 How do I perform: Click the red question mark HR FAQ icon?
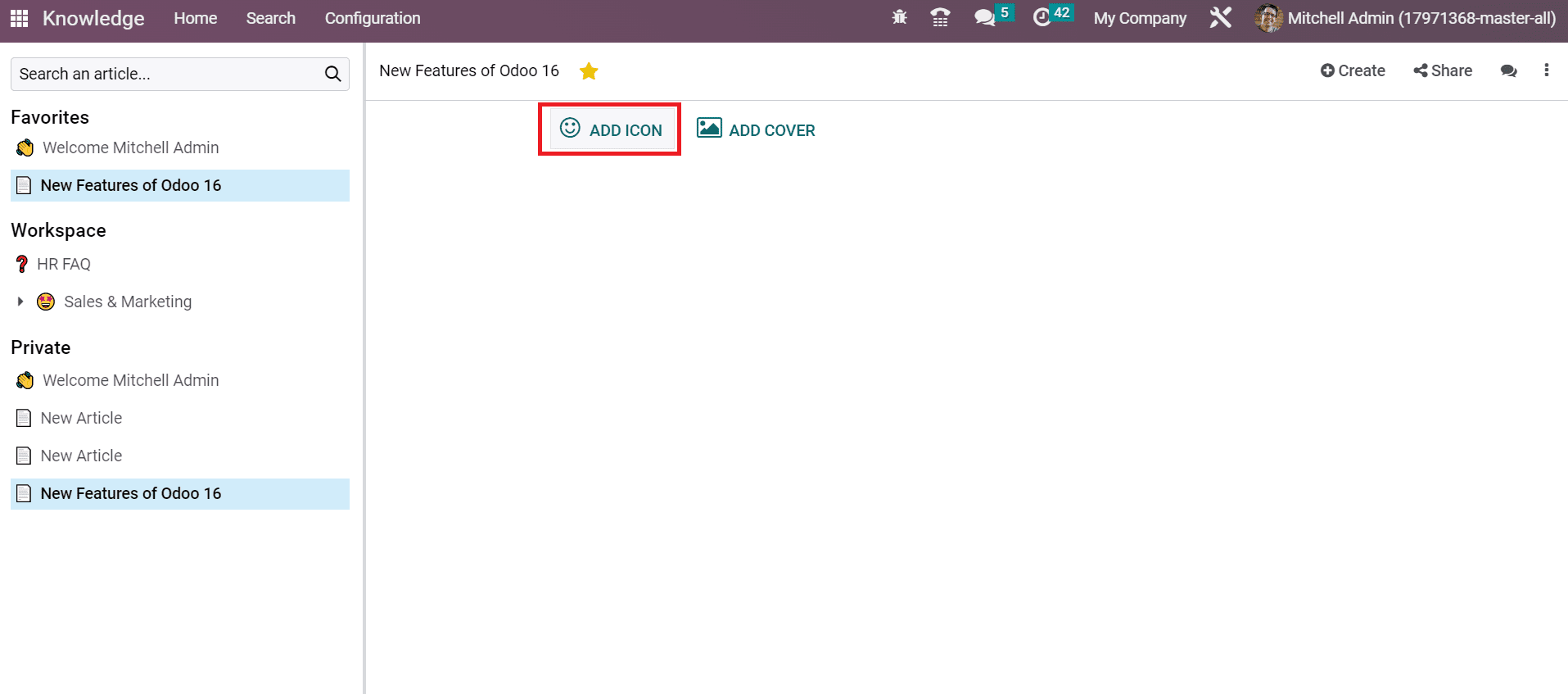(x=22, y=264)
